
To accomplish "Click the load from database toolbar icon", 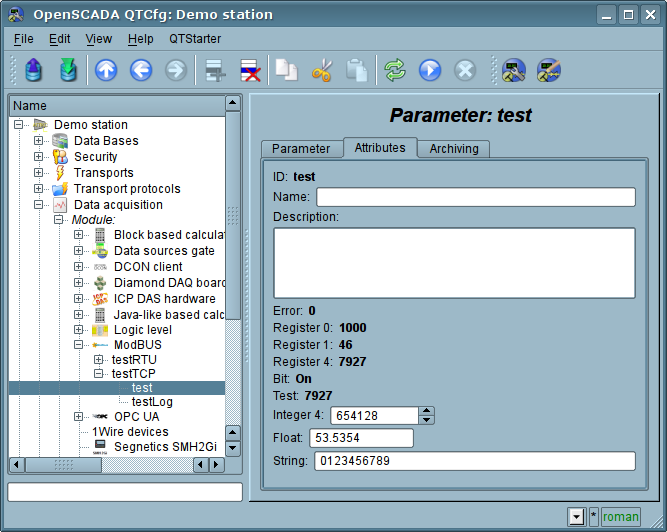I will tap(34, 70).
